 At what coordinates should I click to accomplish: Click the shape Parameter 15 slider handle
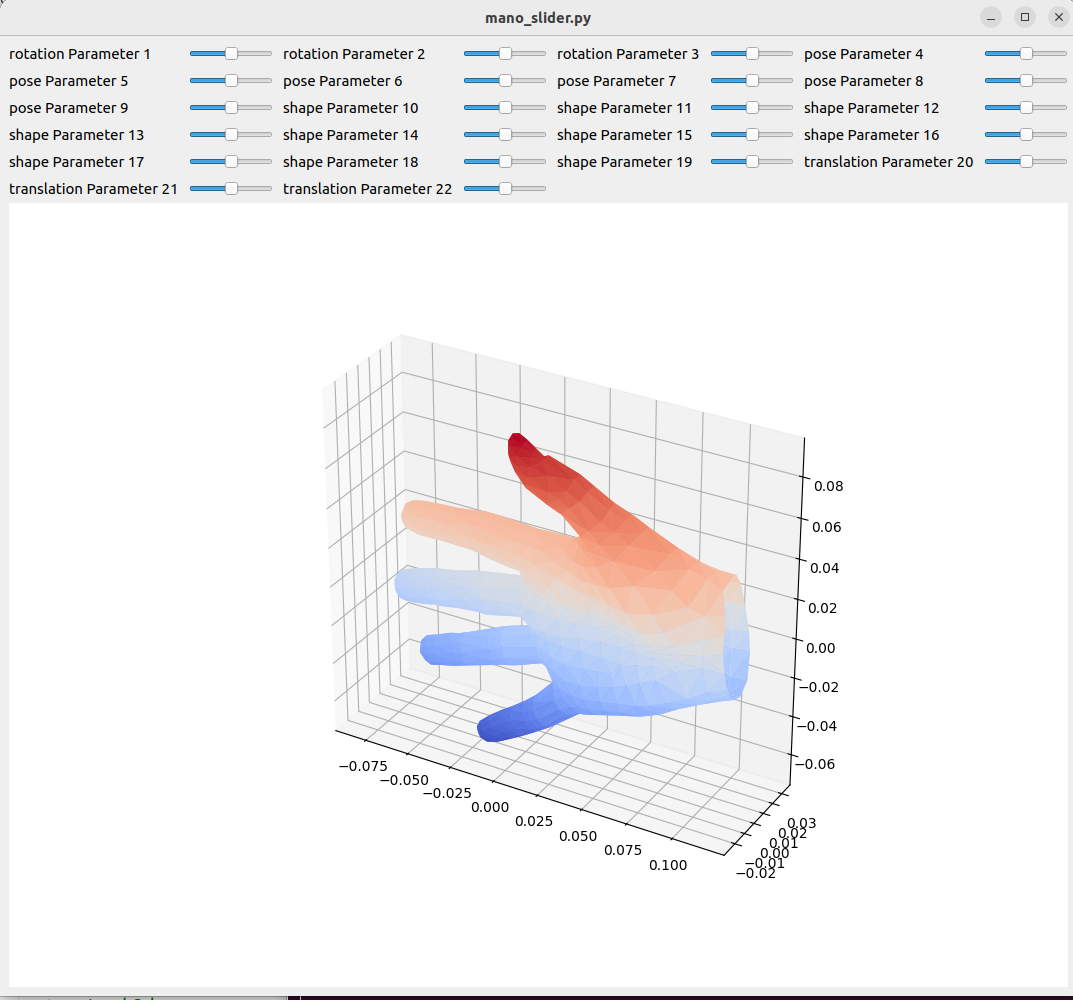752,134
